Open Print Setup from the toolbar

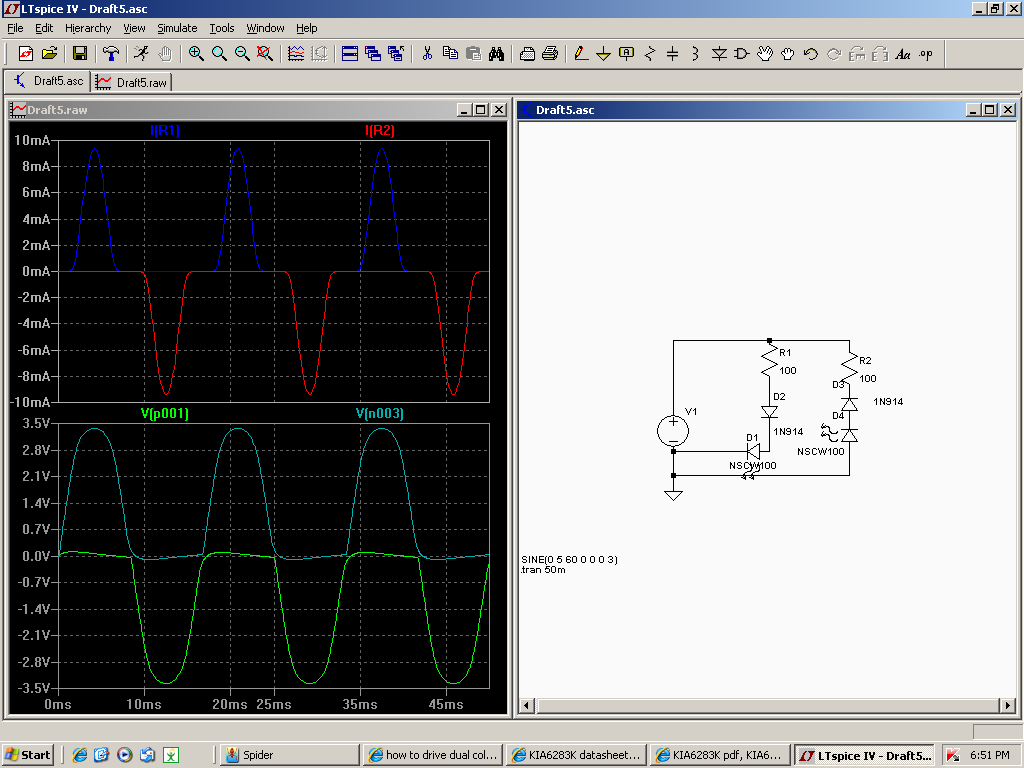[x=527, y=54]
